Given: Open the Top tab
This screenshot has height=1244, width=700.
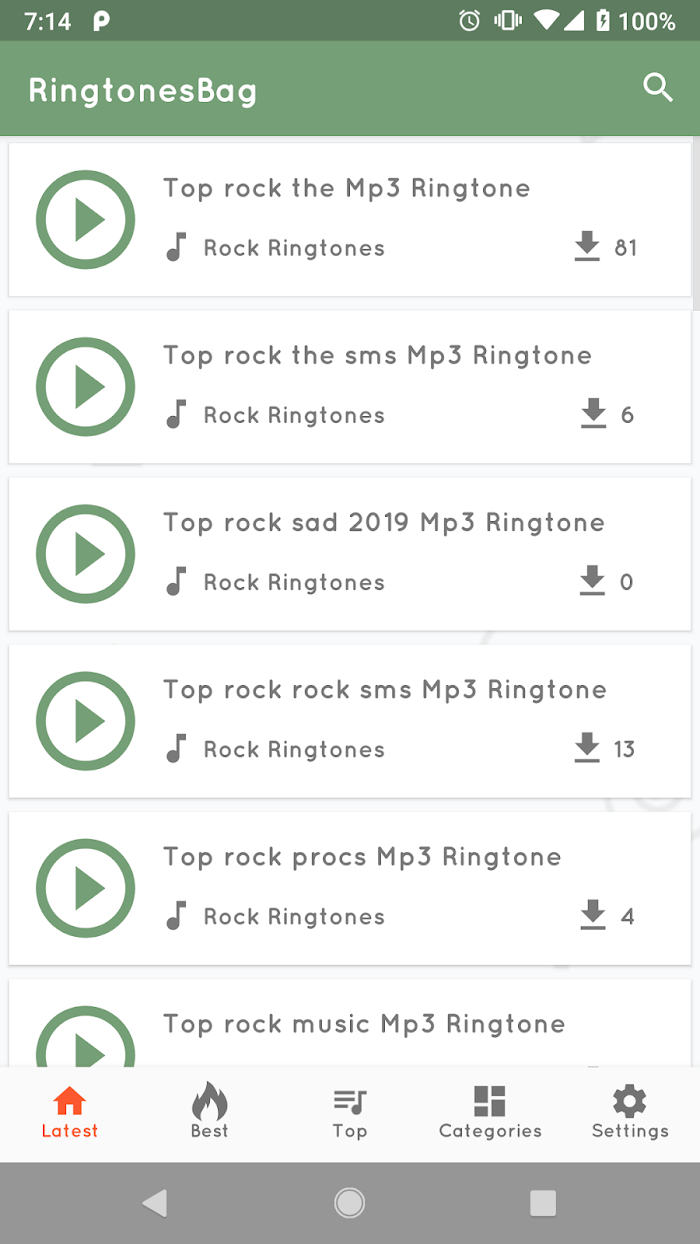Looking at the screenshot, I should pyautogui.click(x=350, y=1113).
